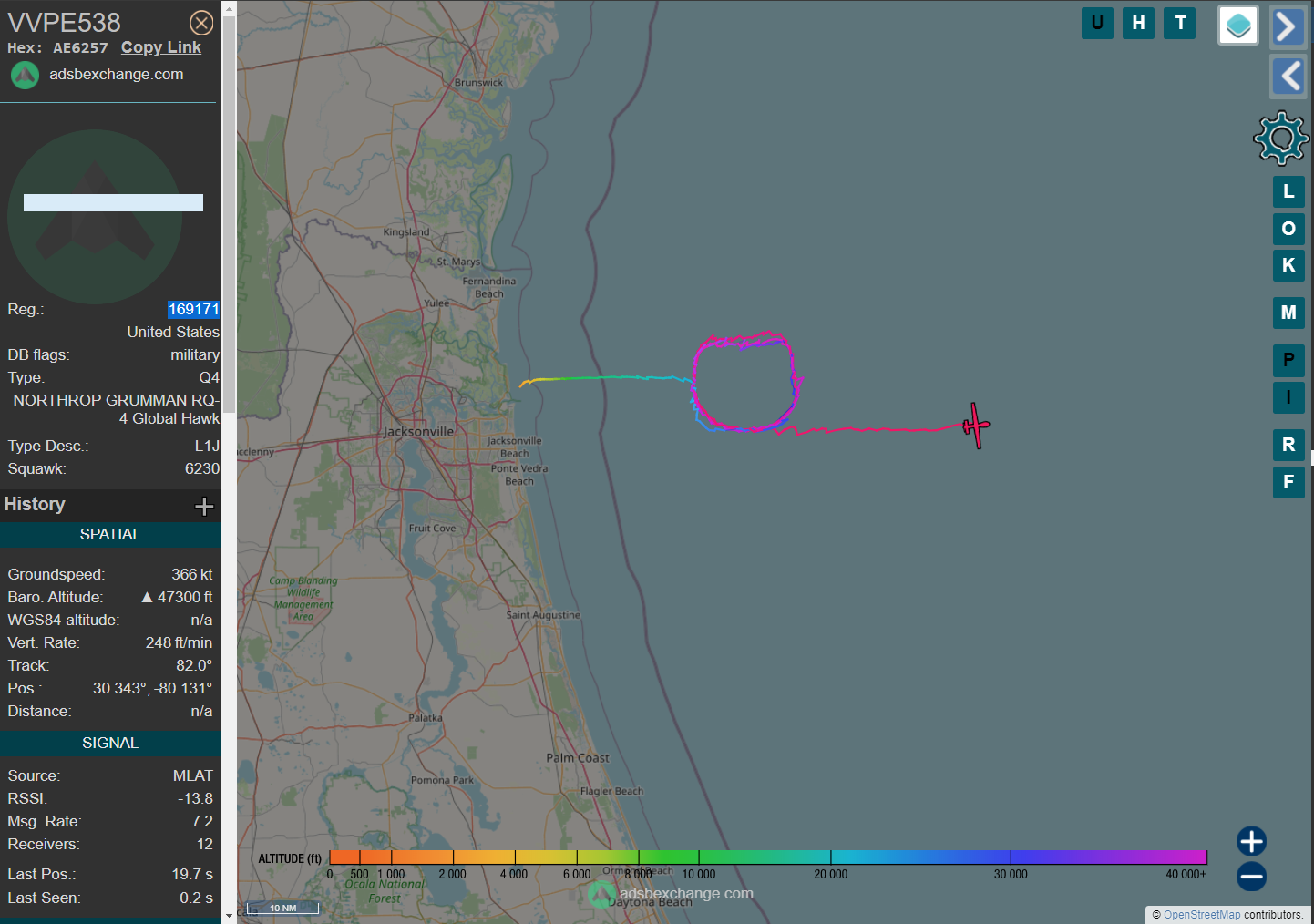Toggle the U map button
Screen dimensions: 1314x924
point(1097,23)
